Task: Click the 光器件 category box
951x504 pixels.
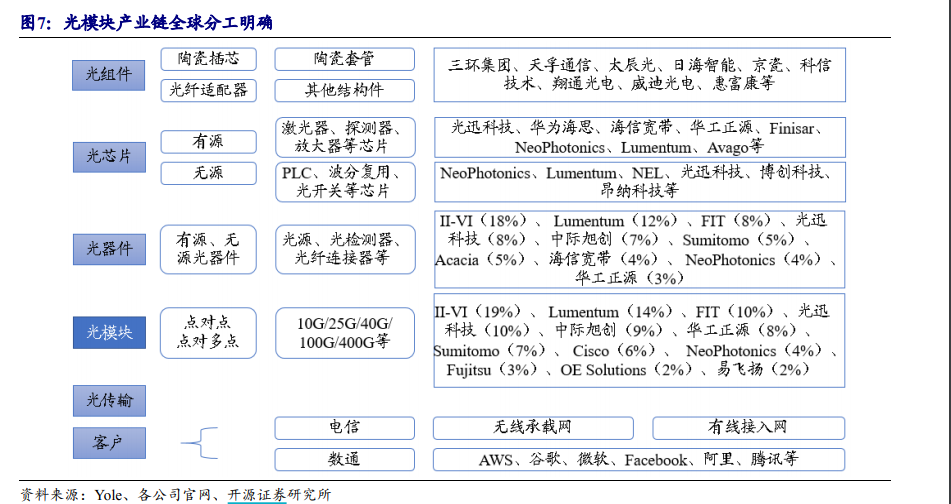Action: tap(109, 249)
